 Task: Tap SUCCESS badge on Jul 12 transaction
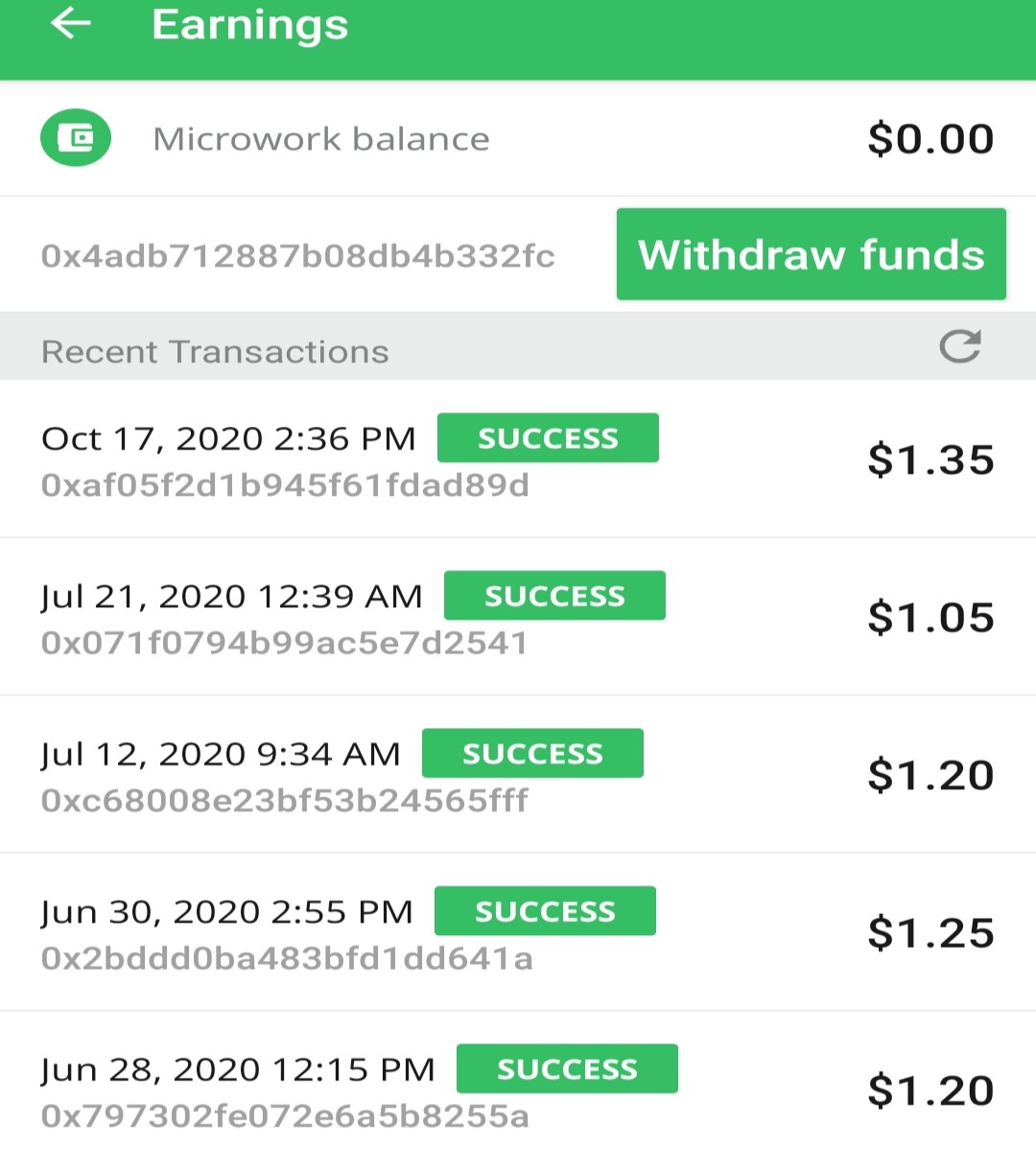click(532, 753)
